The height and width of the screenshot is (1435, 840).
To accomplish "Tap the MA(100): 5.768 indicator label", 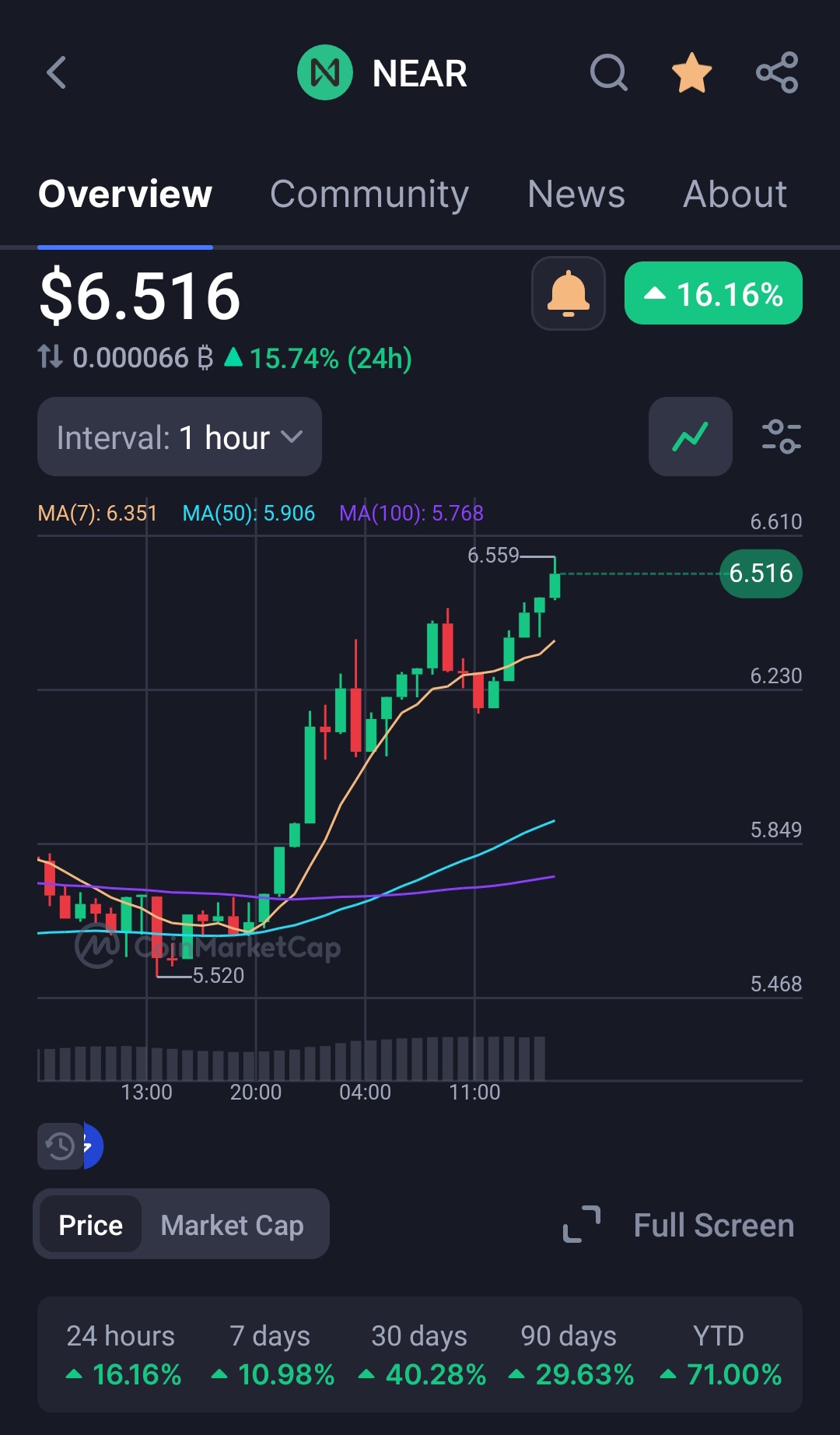I will [411, 514].
